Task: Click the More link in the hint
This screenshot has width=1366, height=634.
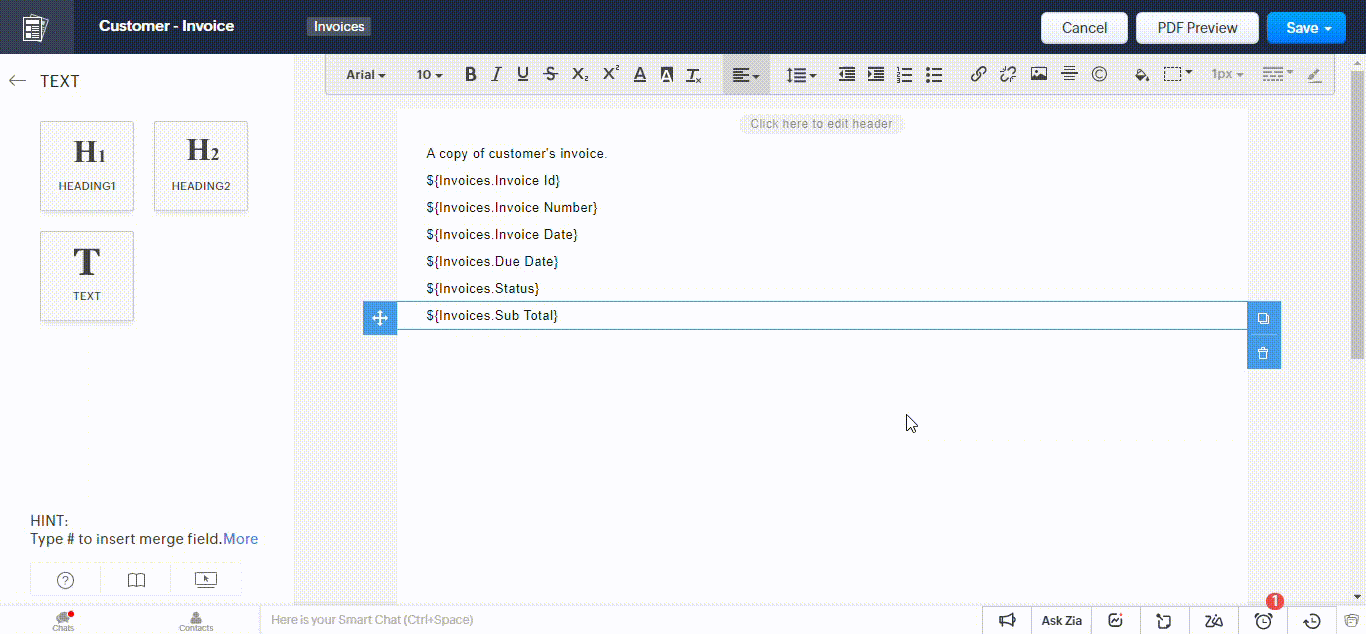Action: (241, 538)
